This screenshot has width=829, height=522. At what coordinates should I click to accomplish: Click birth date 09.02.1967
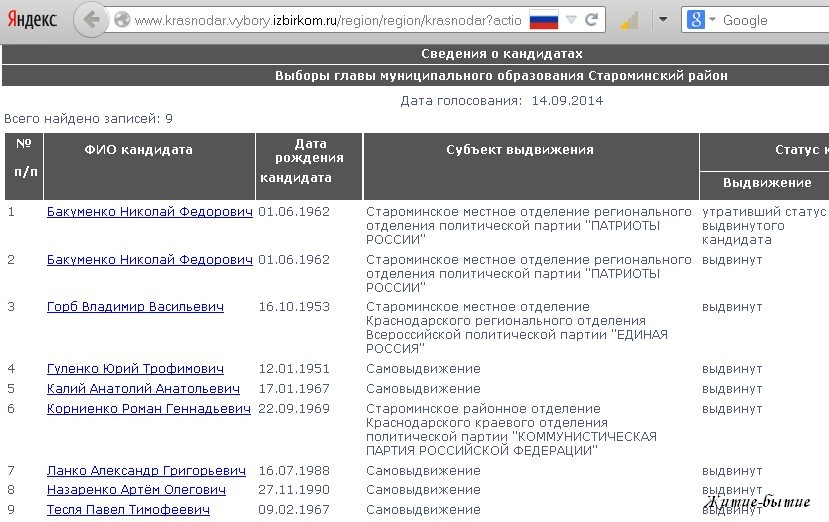pyautogui.click(x=294, y=510)
